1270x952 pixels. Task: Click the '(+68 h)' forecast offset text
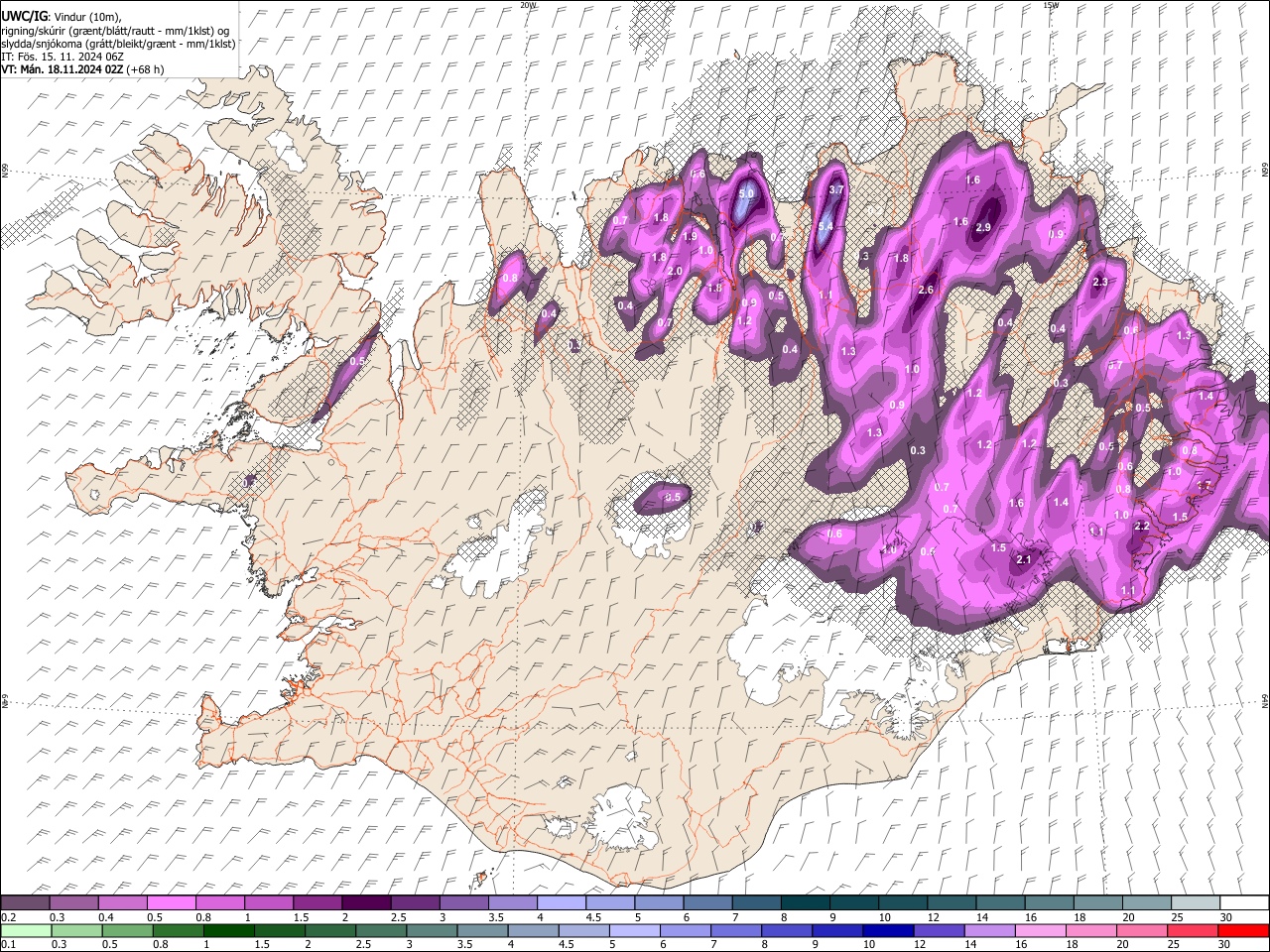pos(145,69)
